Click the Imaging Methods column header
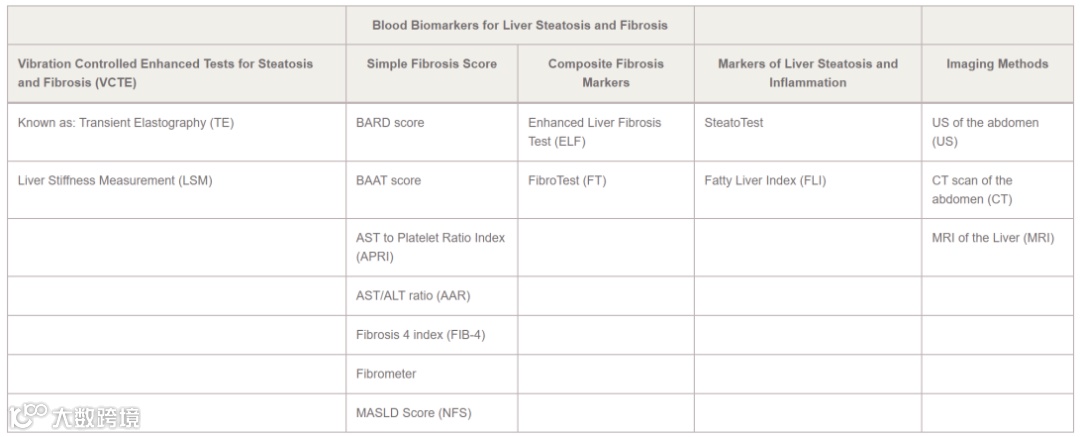1080x437 pixels. (x=997, y=64)
